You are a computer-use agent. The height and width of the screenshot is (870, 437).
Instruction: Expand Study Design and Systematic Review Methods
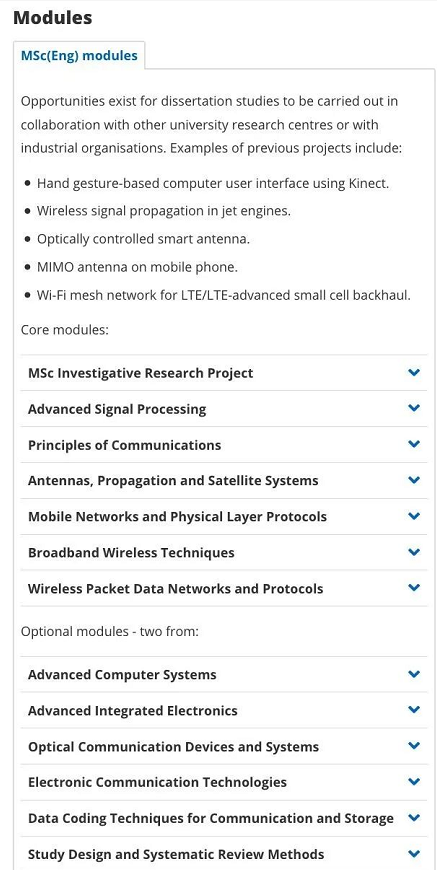click(x=224, y=854)
